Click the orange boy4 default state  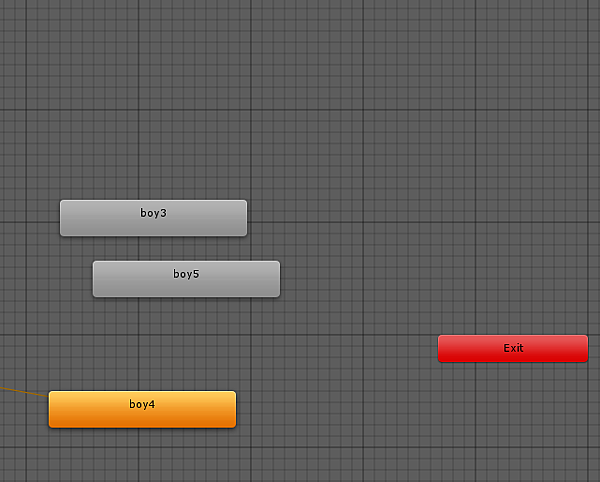tap(142, 409)
